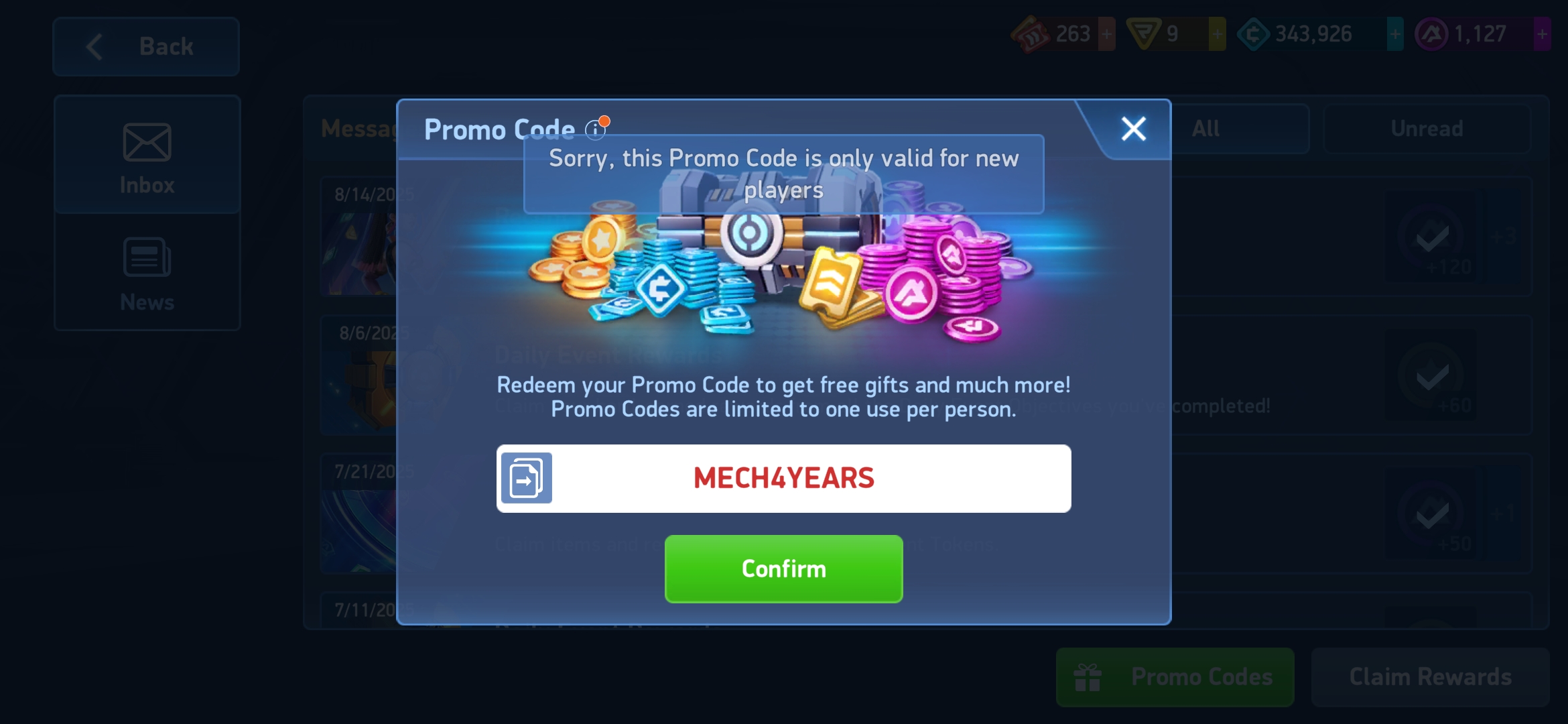Viewport: 1568px width, 724px height.
Task: Tap checkmark on 8/14 message reward
Action: 1432,237
